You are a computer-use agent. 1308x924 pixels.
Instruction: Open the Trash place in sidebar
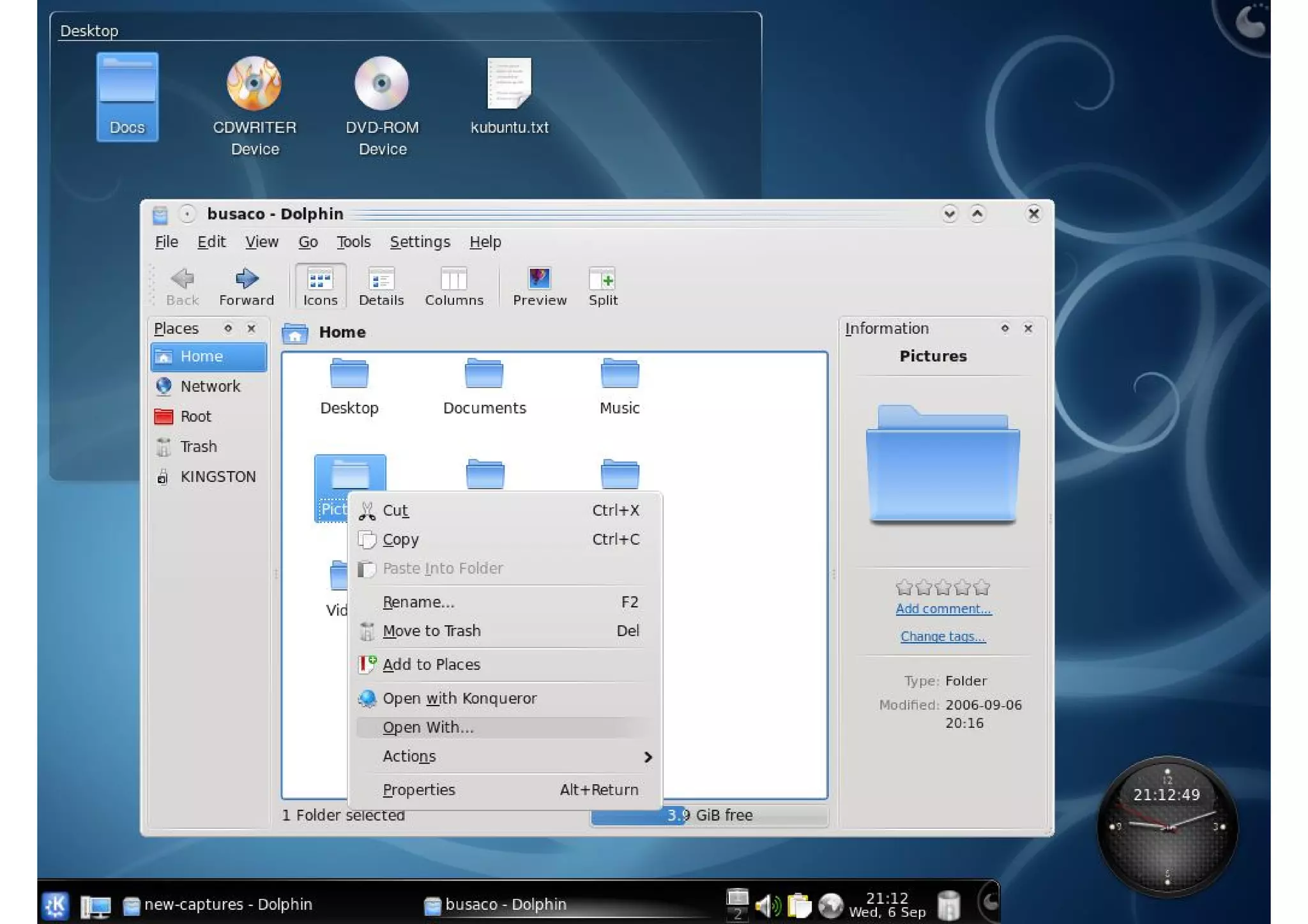click(x=198, y=446)
